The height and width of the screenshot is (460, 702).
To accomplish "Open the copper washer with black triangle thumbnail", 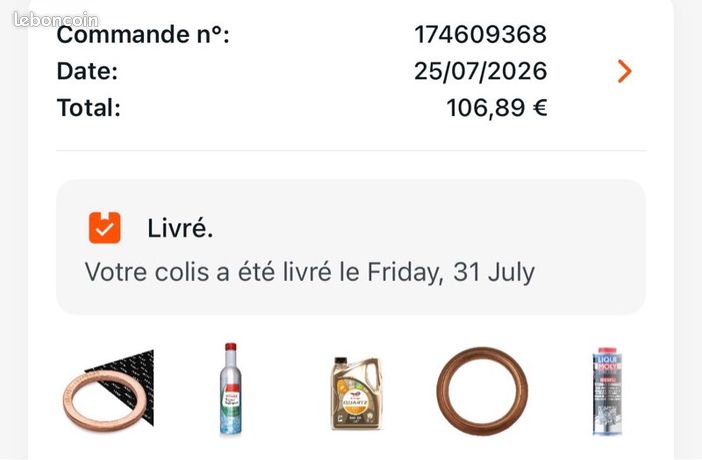I will tap(108, 391).
